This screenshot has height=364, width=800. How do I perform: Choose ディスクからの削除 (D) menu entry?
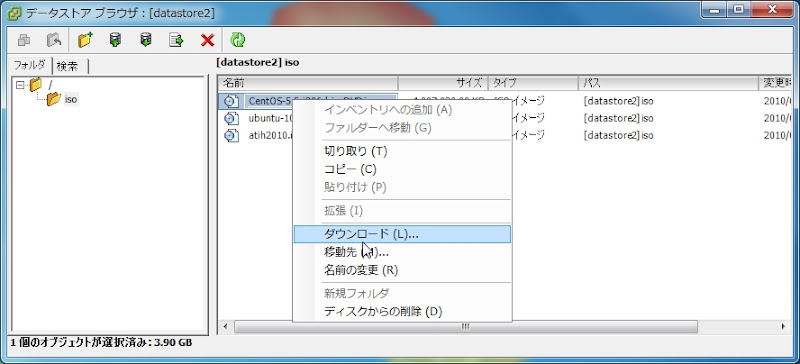pyautogui.click(x=402, y=311)
